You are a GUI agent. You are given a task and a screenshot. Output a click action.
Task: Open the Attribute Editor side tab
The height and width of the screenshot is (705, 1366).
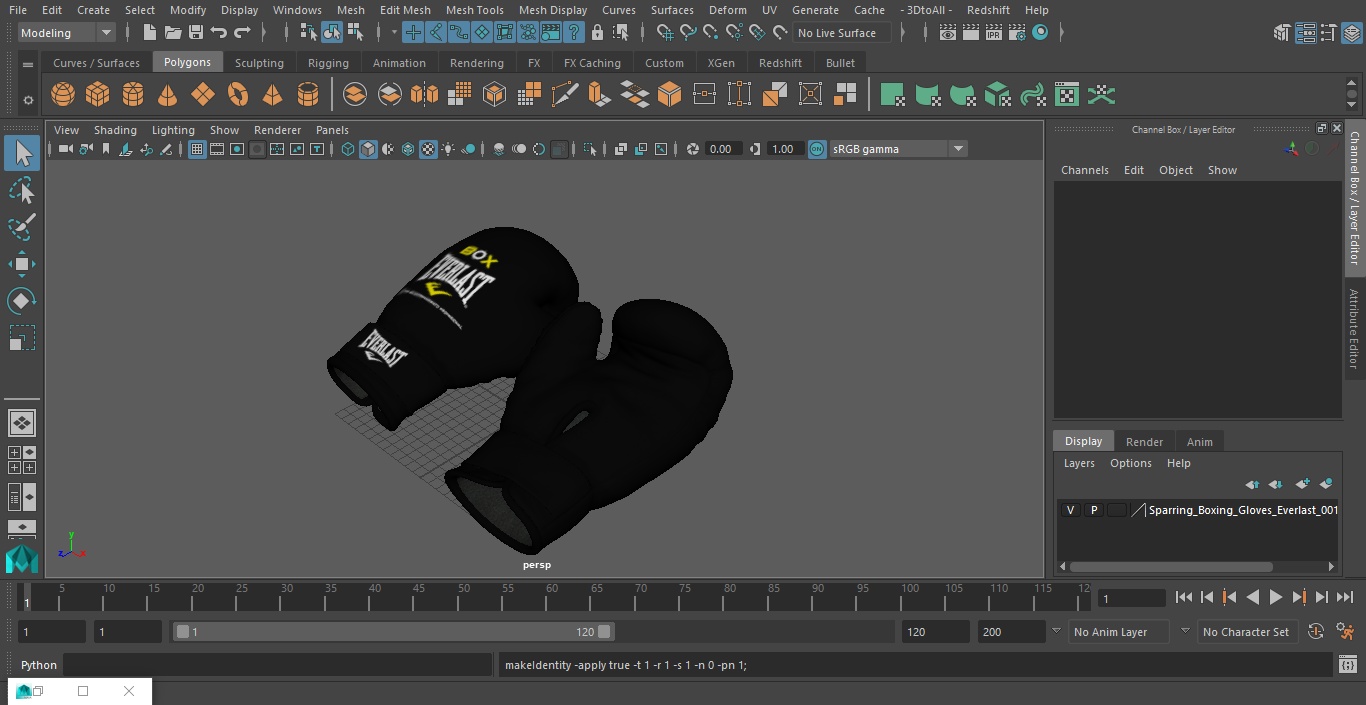(1354, 330)
